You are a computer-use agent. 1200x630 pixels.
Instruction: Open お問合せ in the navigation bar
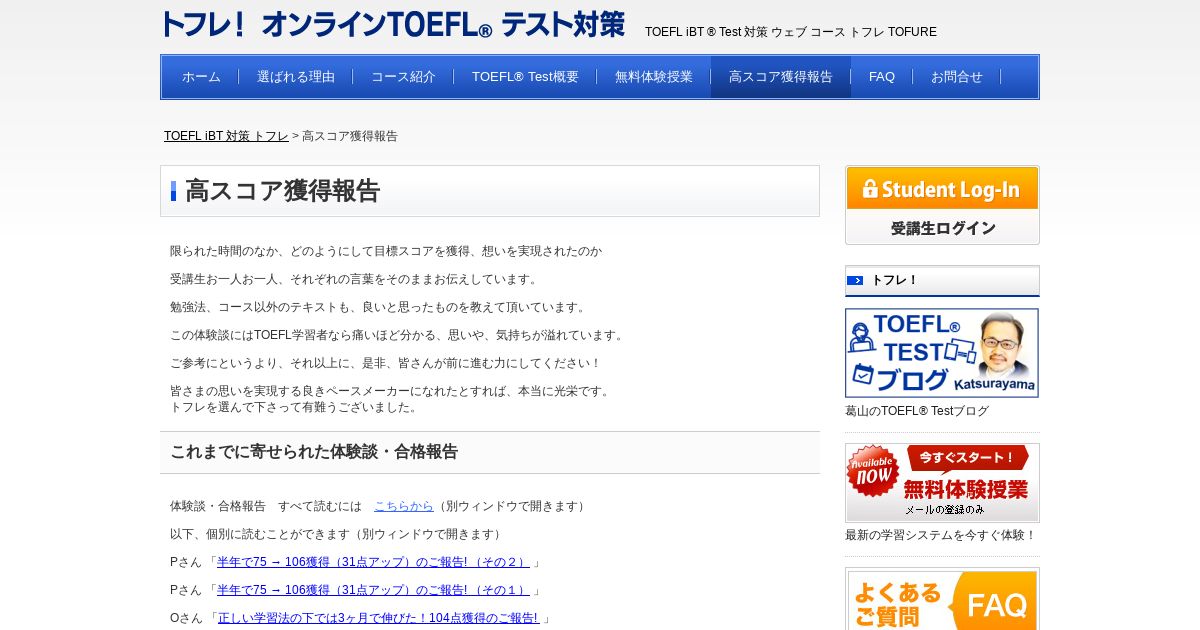click(957, 77)
